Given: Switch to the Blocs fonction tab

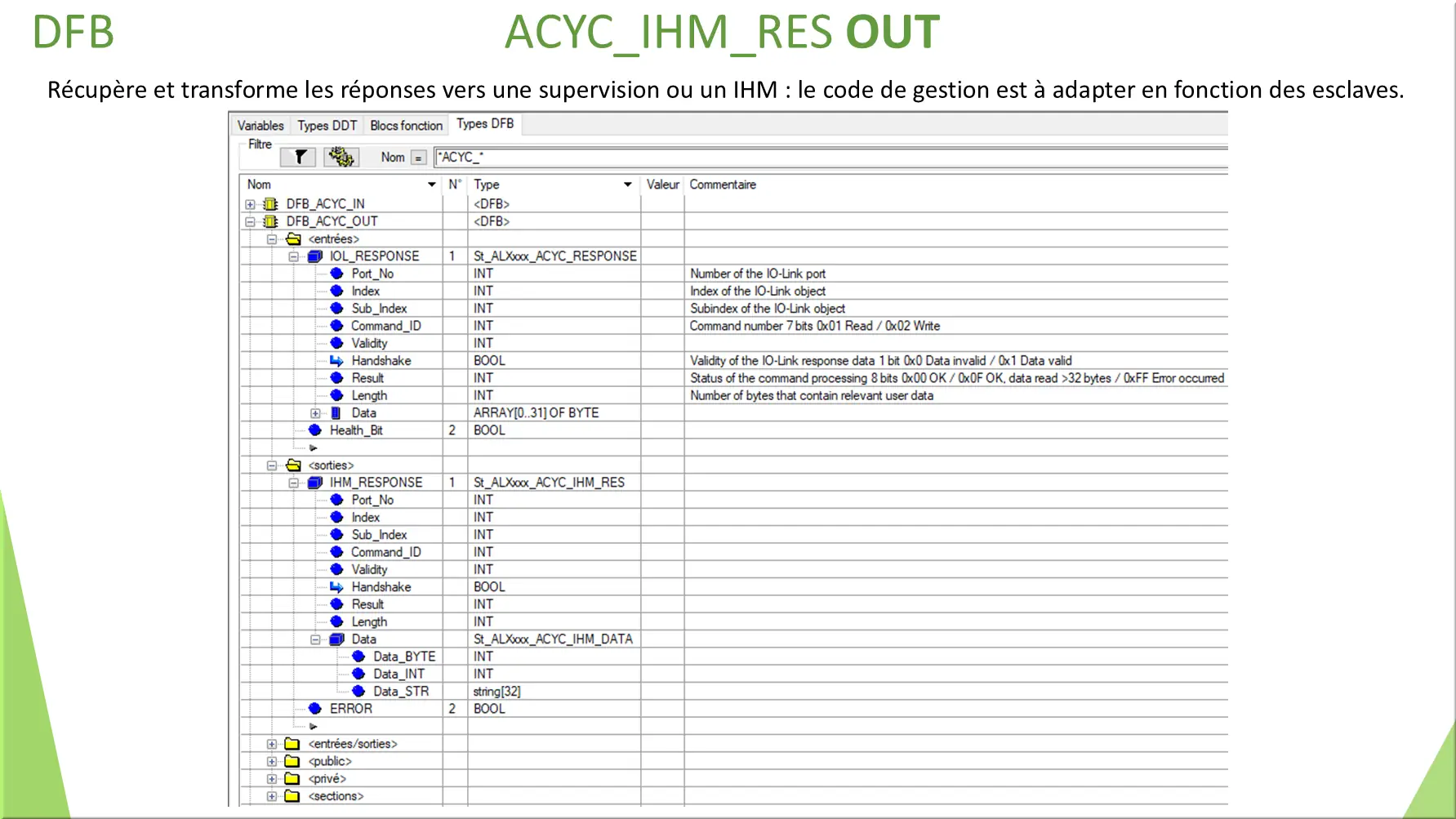Looking at the screenshot, I should 406,126.
